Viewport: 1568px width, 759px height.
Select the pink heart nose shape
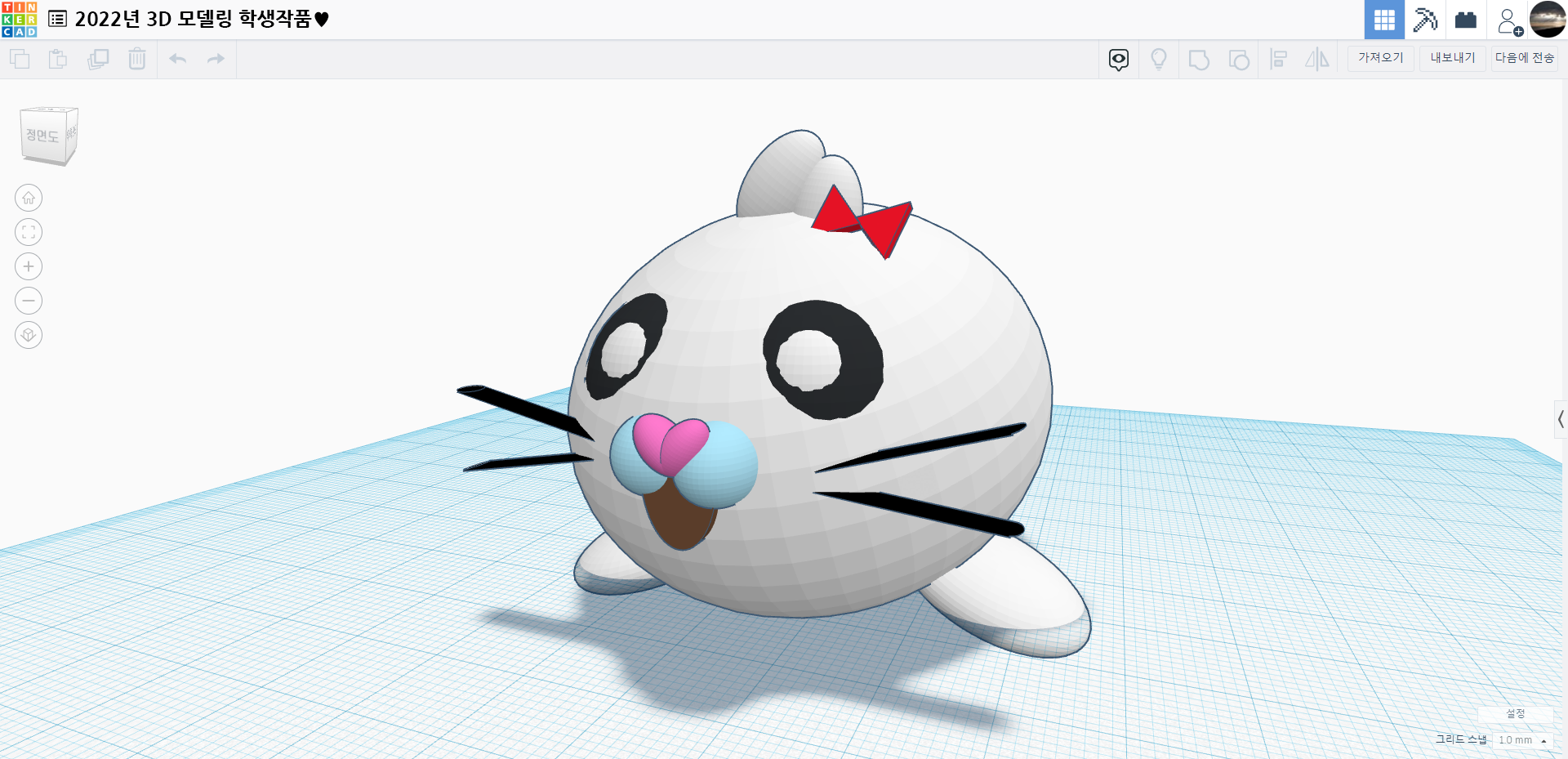coord(671,444)
